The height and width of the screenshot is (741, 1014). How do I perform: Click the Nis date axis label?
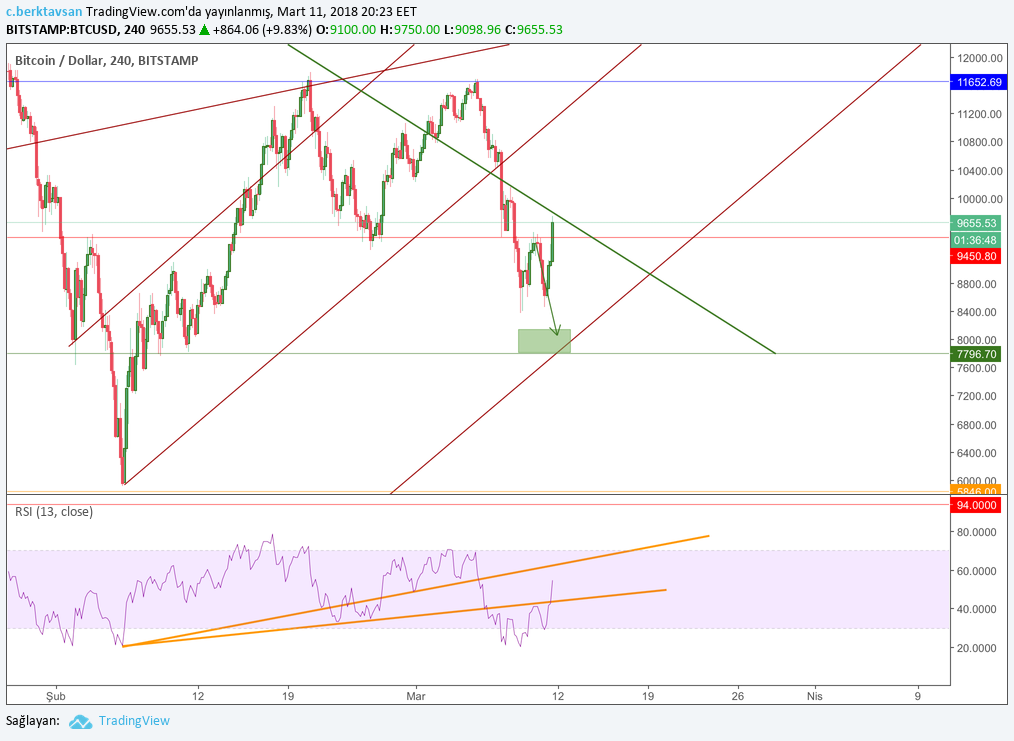click(x=814, y=696)
